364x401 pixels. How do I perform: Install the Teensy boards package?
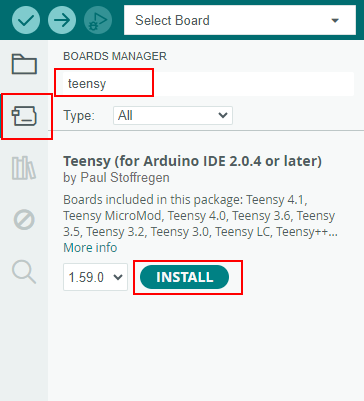click(184, 277)
